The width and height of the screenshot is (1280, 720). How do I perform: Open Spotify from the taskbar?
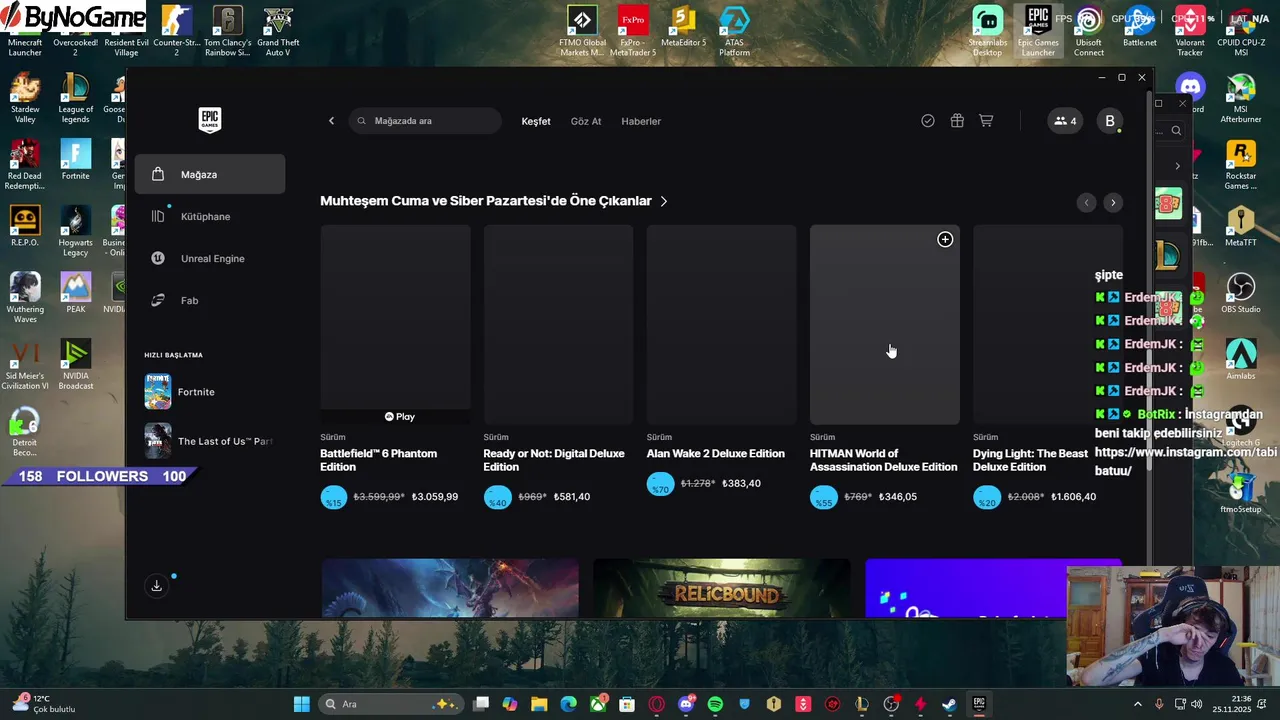click(715, 704)
